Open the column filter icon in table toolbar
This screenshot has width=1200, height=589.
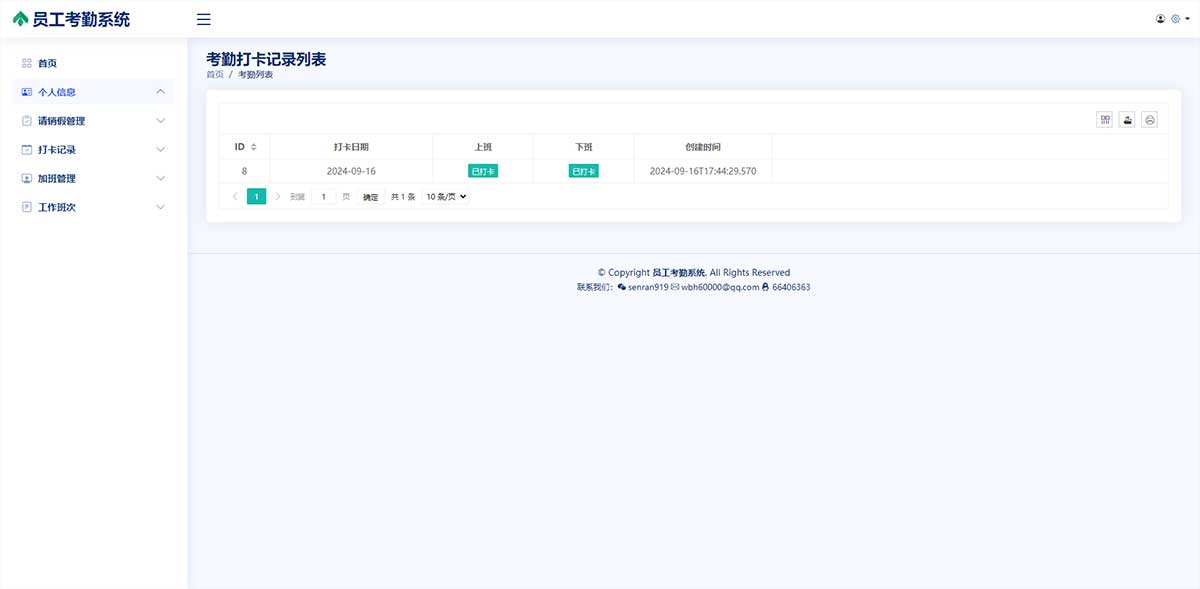click(1104, 120)
